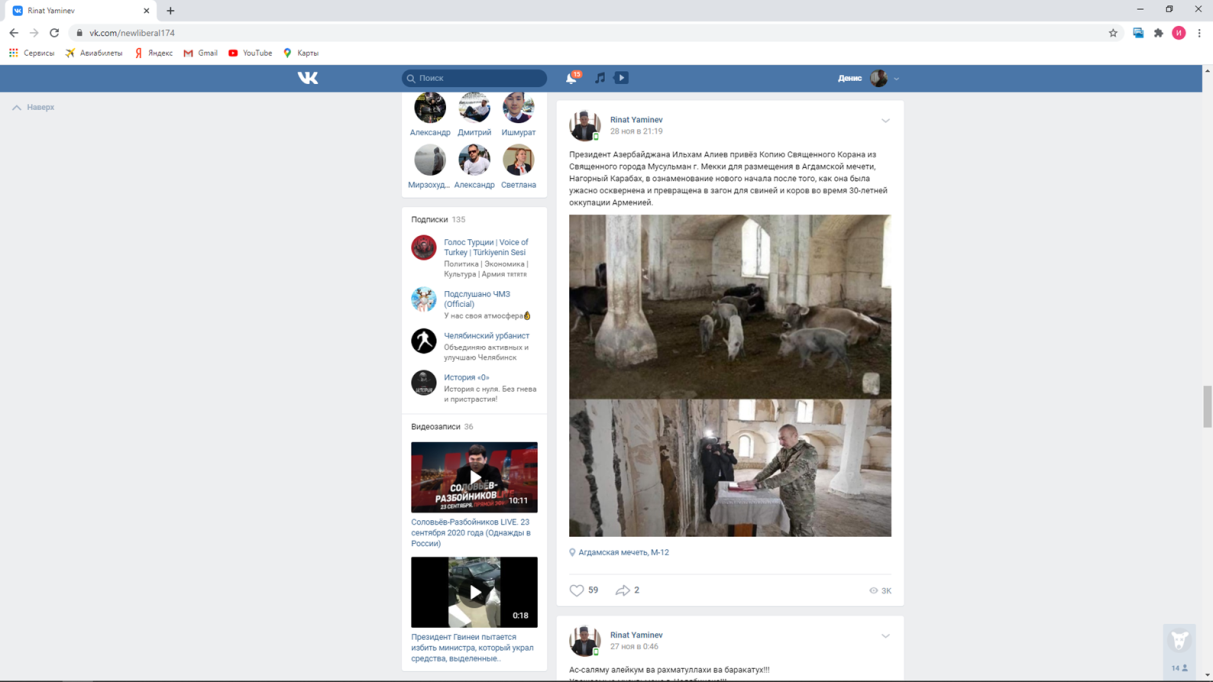
Task: Expand post options chevron on 28 Nov post
Action: pyautogui.click(x=885, y=121)
